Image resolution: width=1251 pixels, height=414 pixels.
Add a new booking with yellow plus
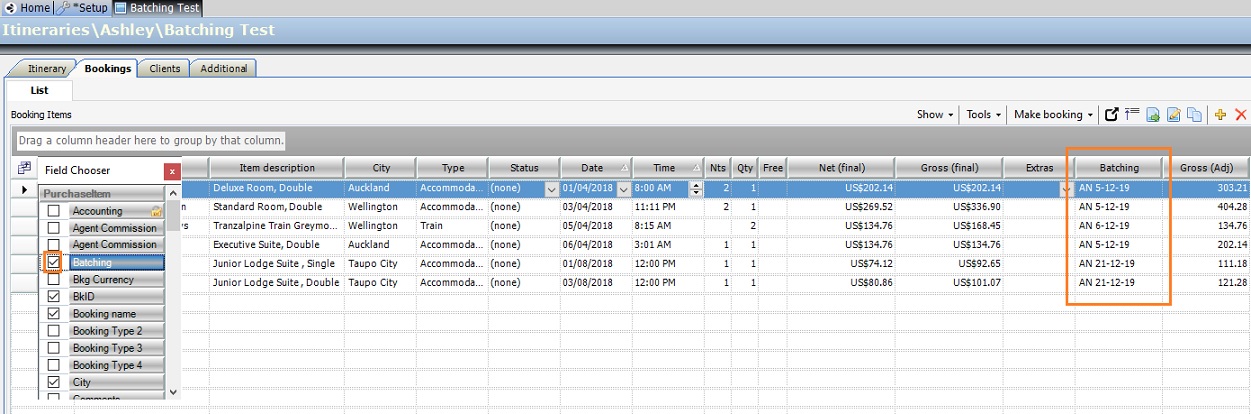1220,115
